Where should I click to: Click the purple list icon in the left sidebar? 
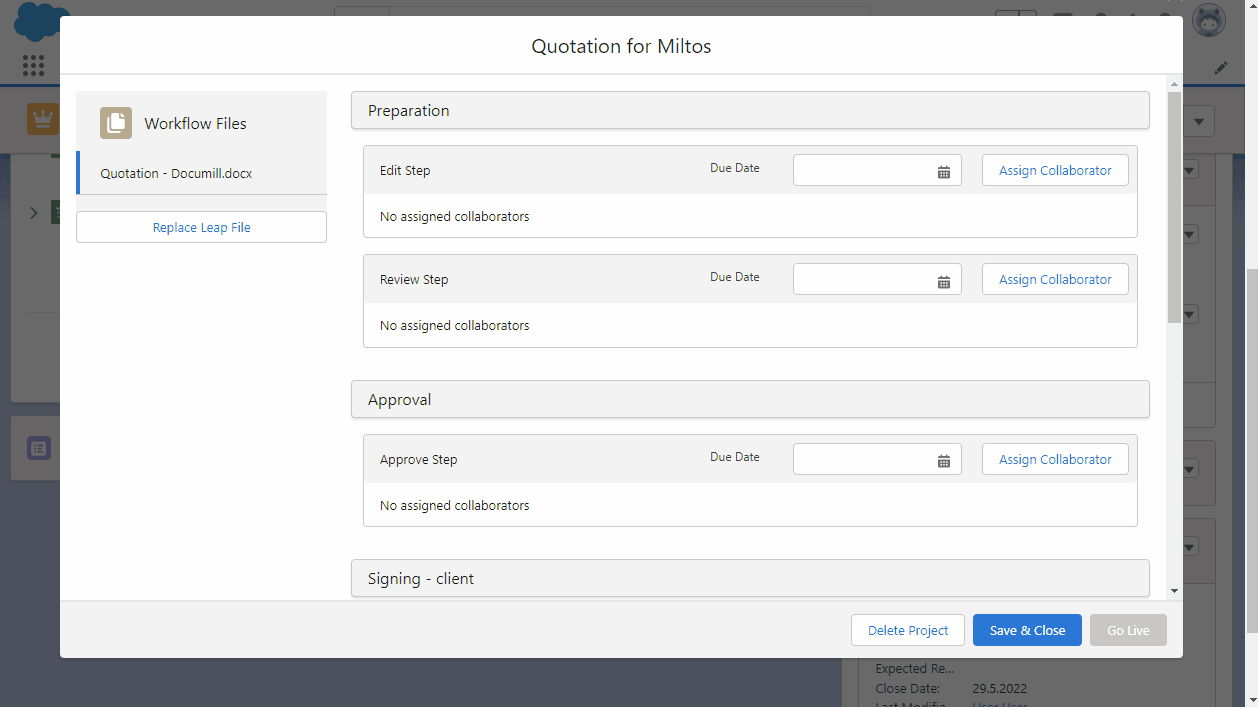[38, 448]
